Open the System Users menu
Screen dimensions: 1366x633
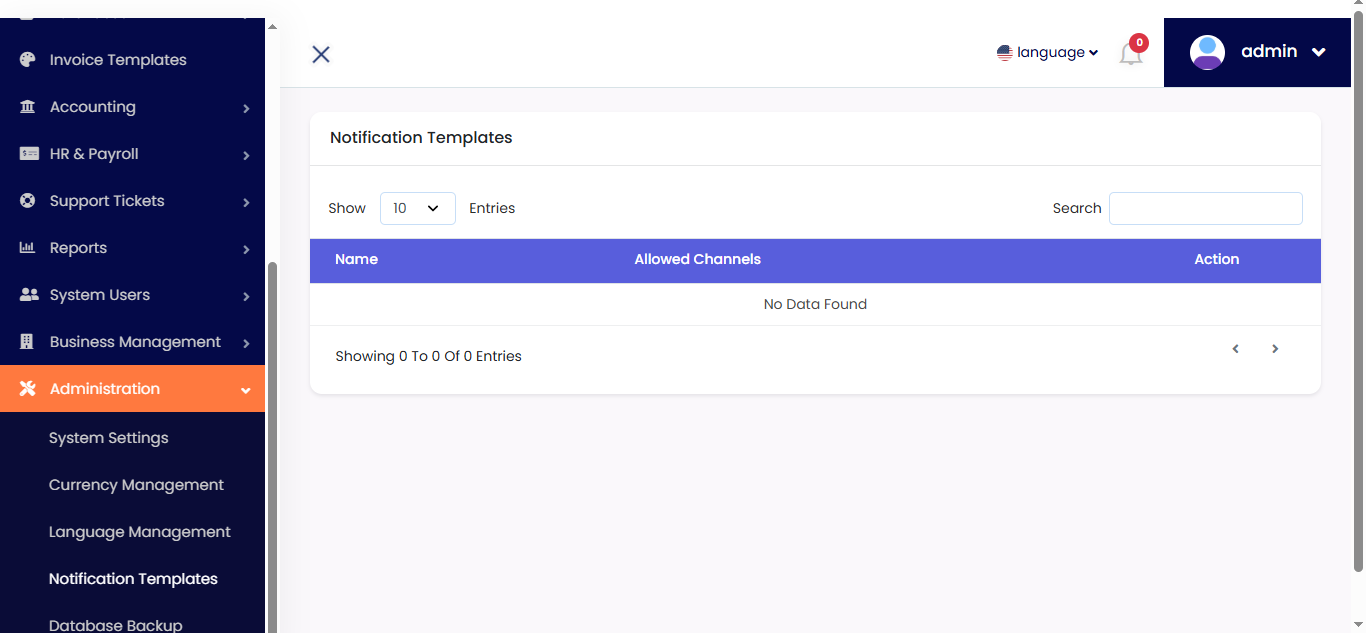(132, 295)
